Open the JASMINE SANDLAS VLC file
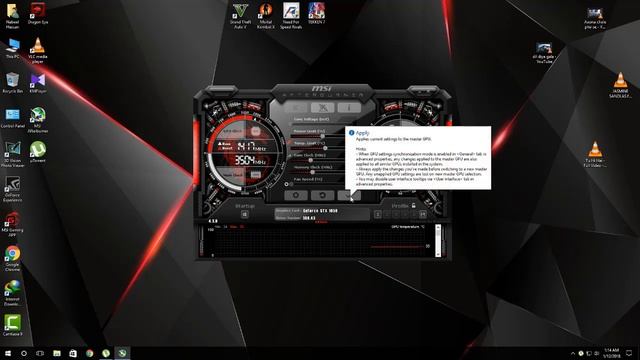The height and width of the screenshot is (360, 640). click(x=620, y=85)
